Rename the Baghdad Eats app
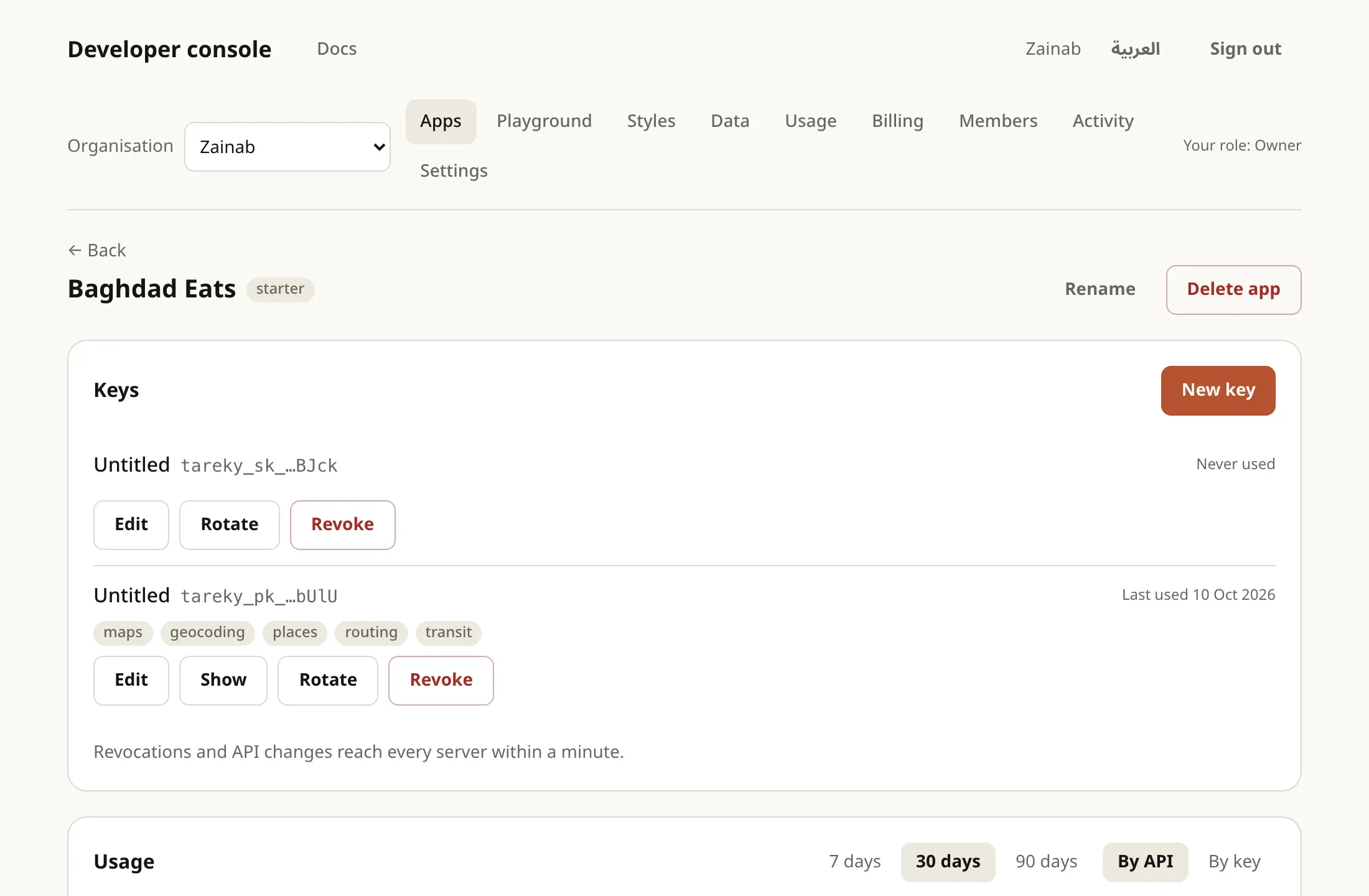 click(1100, 289)
